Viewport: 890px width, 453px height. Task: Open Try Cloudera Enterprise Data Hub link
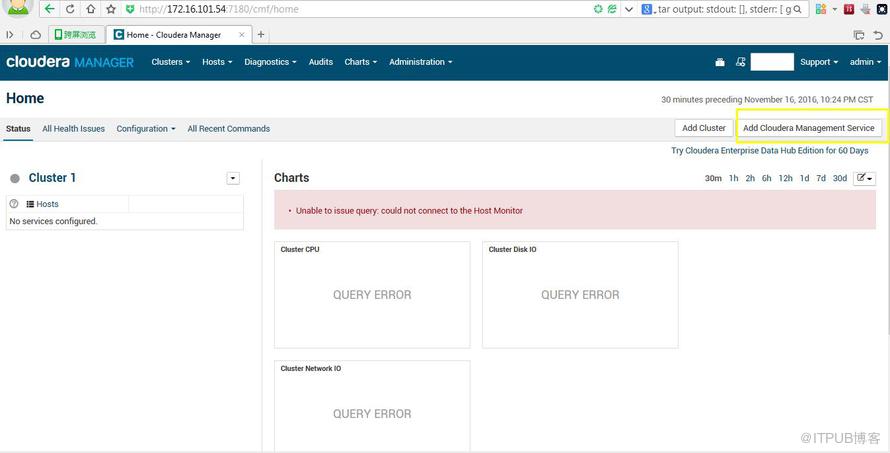770,150
